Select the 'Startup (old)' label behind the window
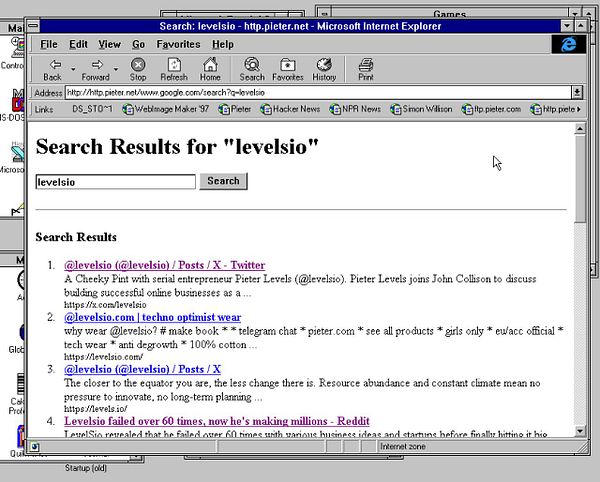The image size is (600, 482). click(x=86, y=468)
